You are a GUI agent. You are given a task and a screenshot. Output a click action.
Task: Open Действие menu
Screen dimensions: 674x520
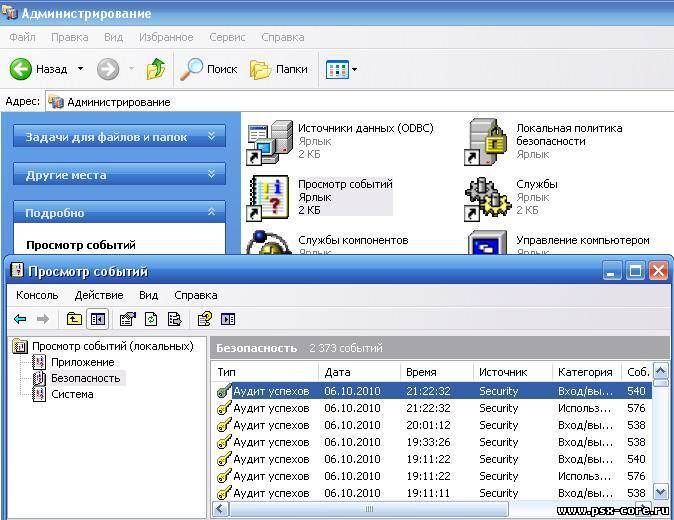coord(99,295)
